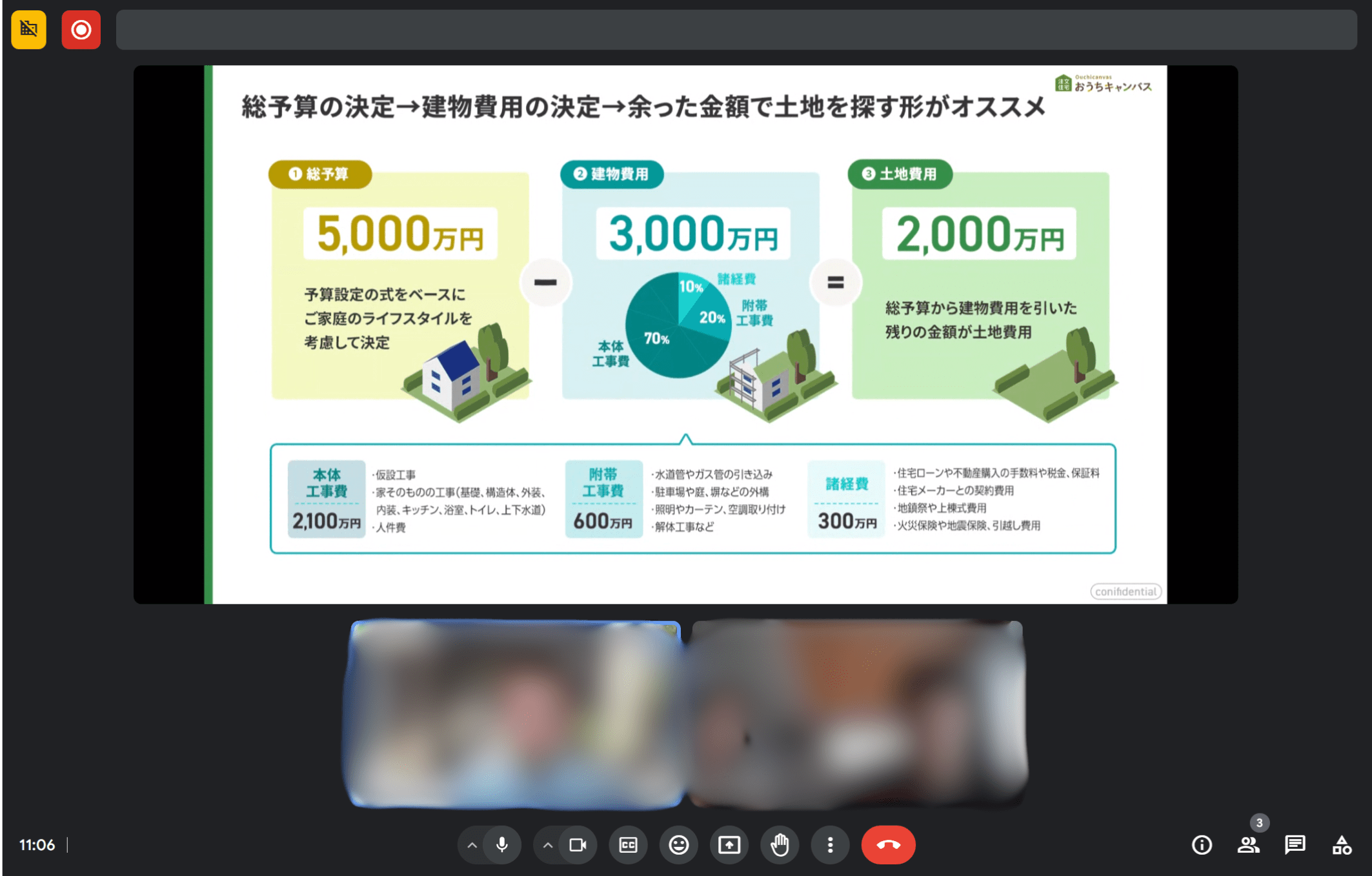Click the yellow no-caption extension icon
Viewport: 1372px width, 876px height.
pos(28,30)
